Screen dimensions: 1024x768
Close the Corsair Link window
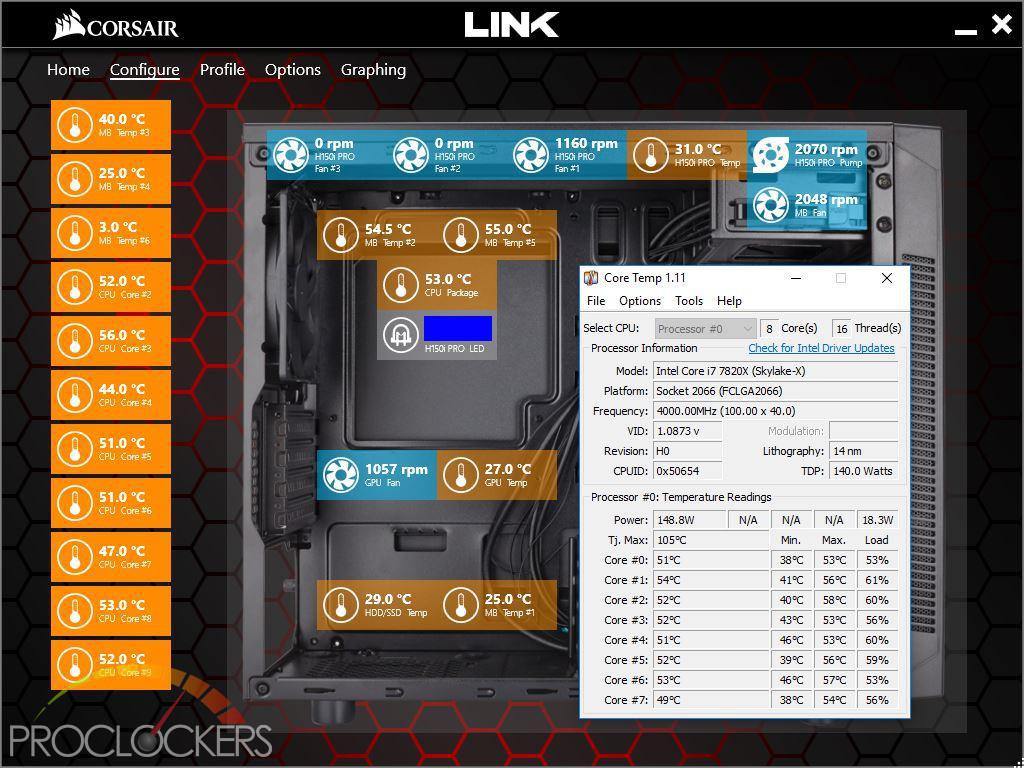coord(1001,25)
